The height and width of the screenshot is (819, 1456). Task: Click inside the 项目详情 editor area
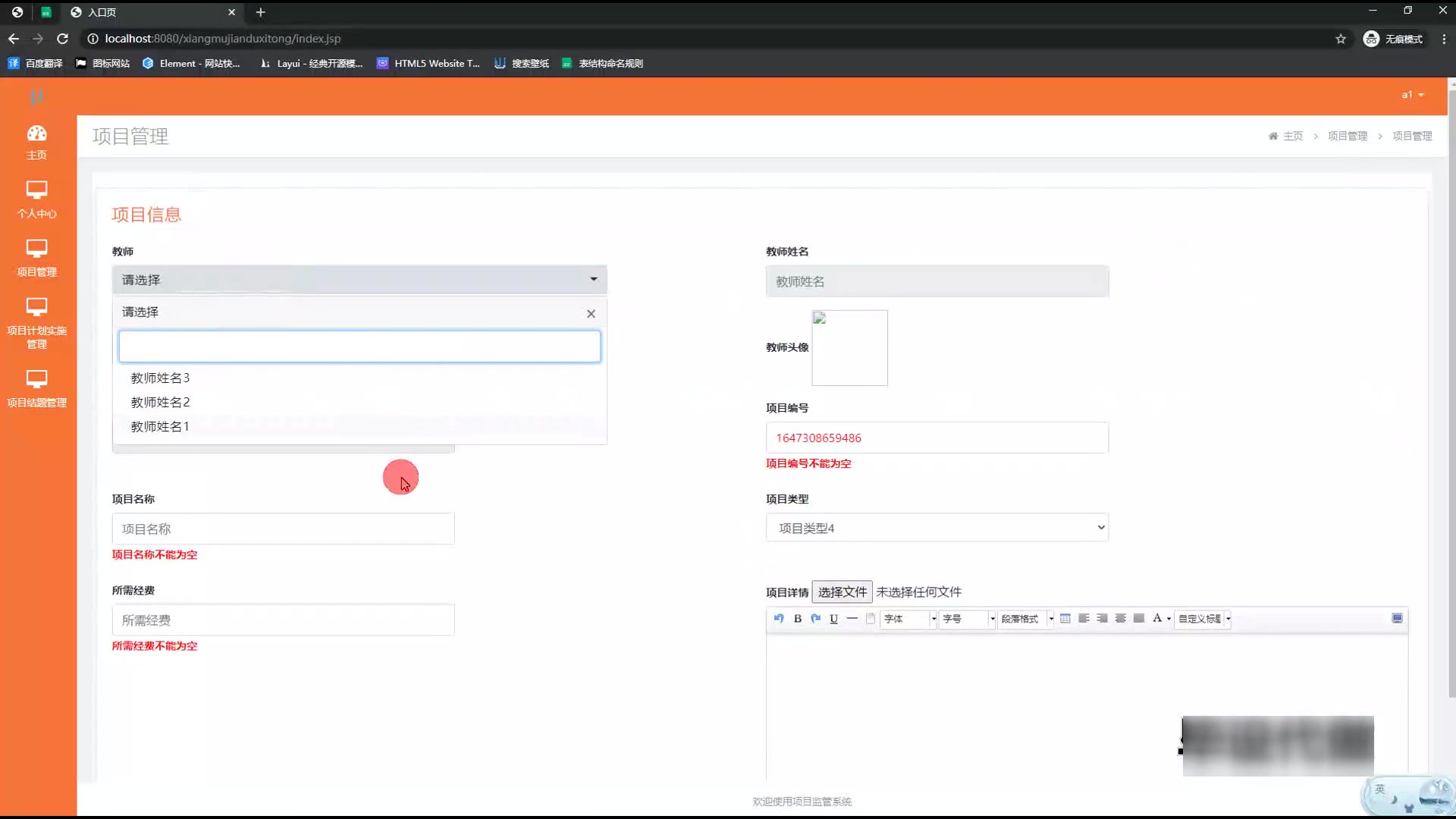click(1087, 705)
